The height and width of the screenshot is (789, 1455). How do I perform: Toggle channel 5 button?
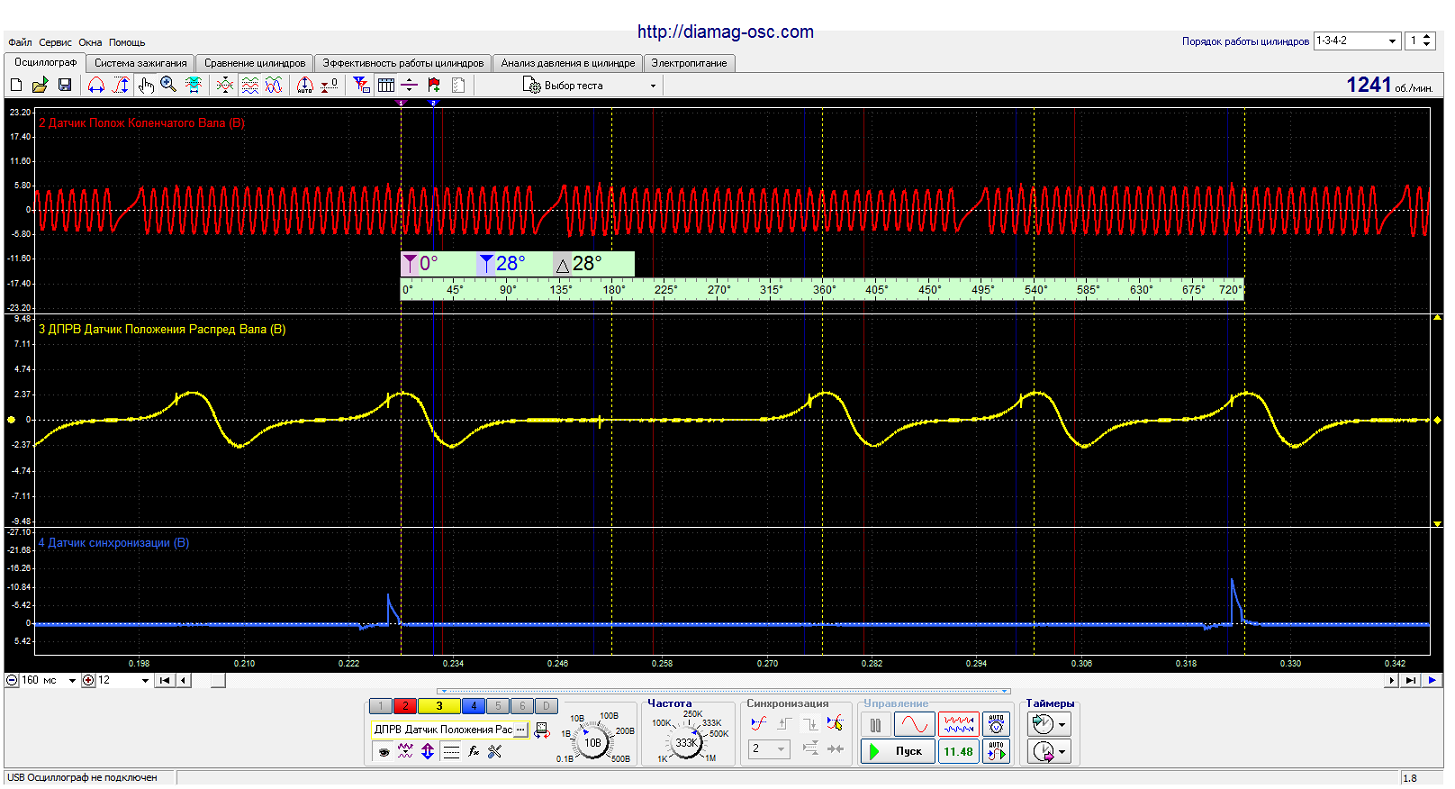497,706
